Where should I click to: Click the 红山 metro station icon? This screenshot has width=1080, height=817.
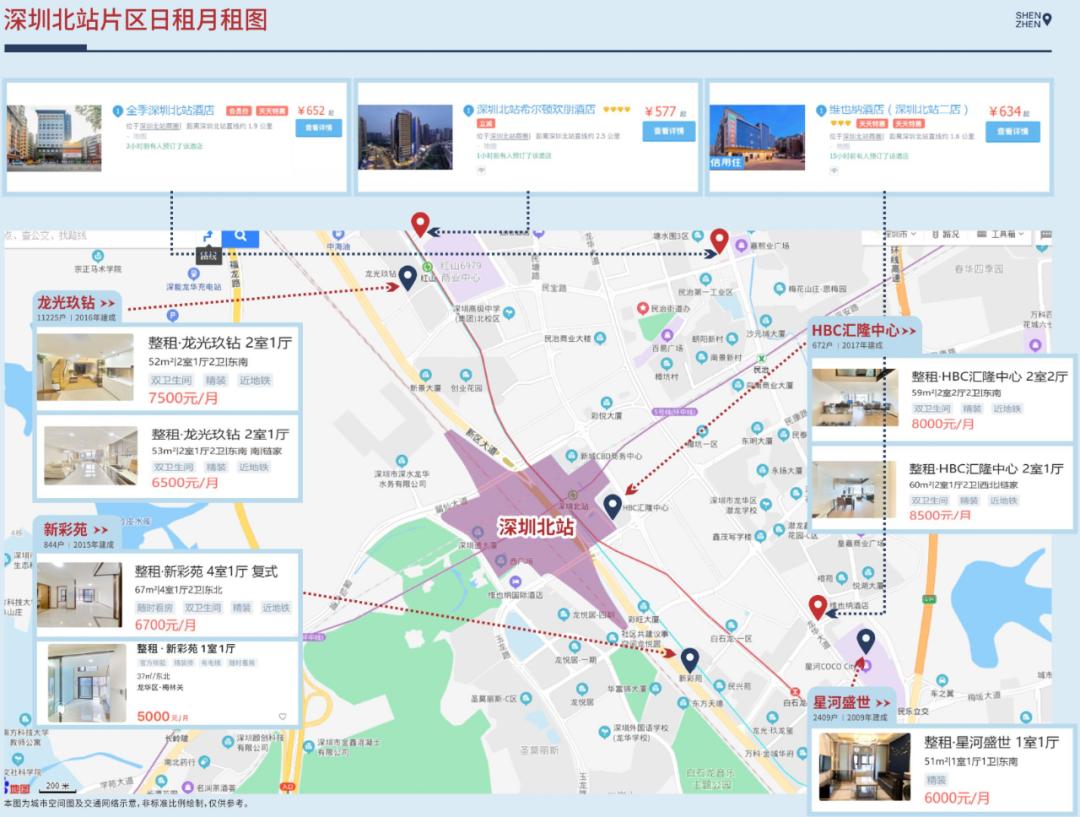[x=428, y=267]
